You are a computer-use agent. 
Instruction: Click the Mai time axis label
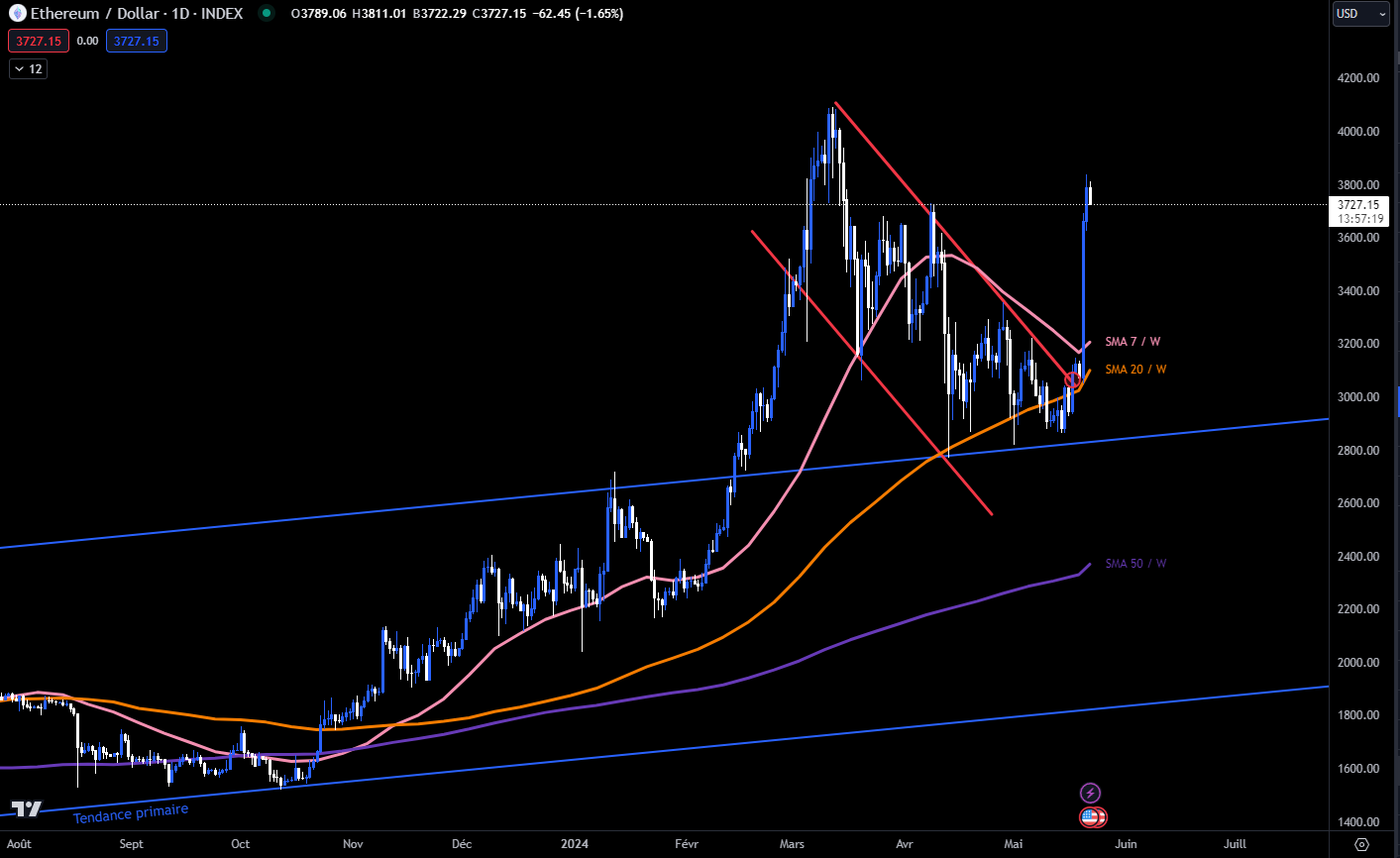click(x=1013, y=844)
